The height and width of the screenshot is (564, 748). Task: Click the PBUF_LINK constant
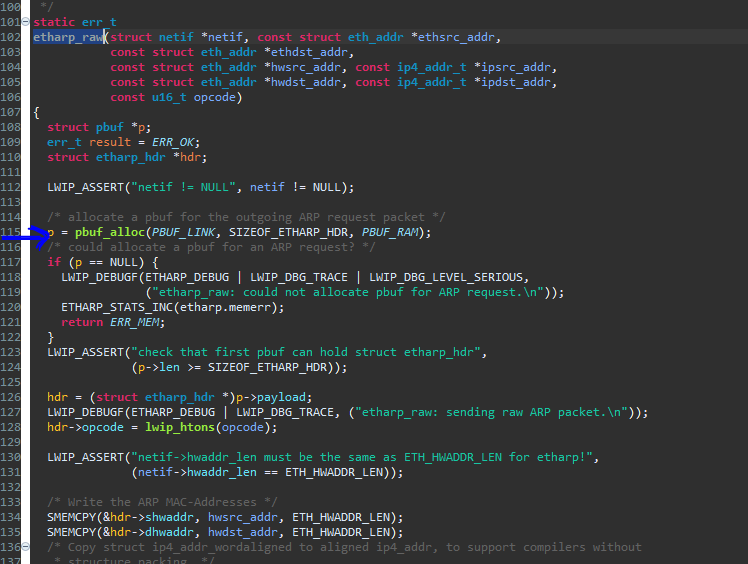(x=183, y=232)
